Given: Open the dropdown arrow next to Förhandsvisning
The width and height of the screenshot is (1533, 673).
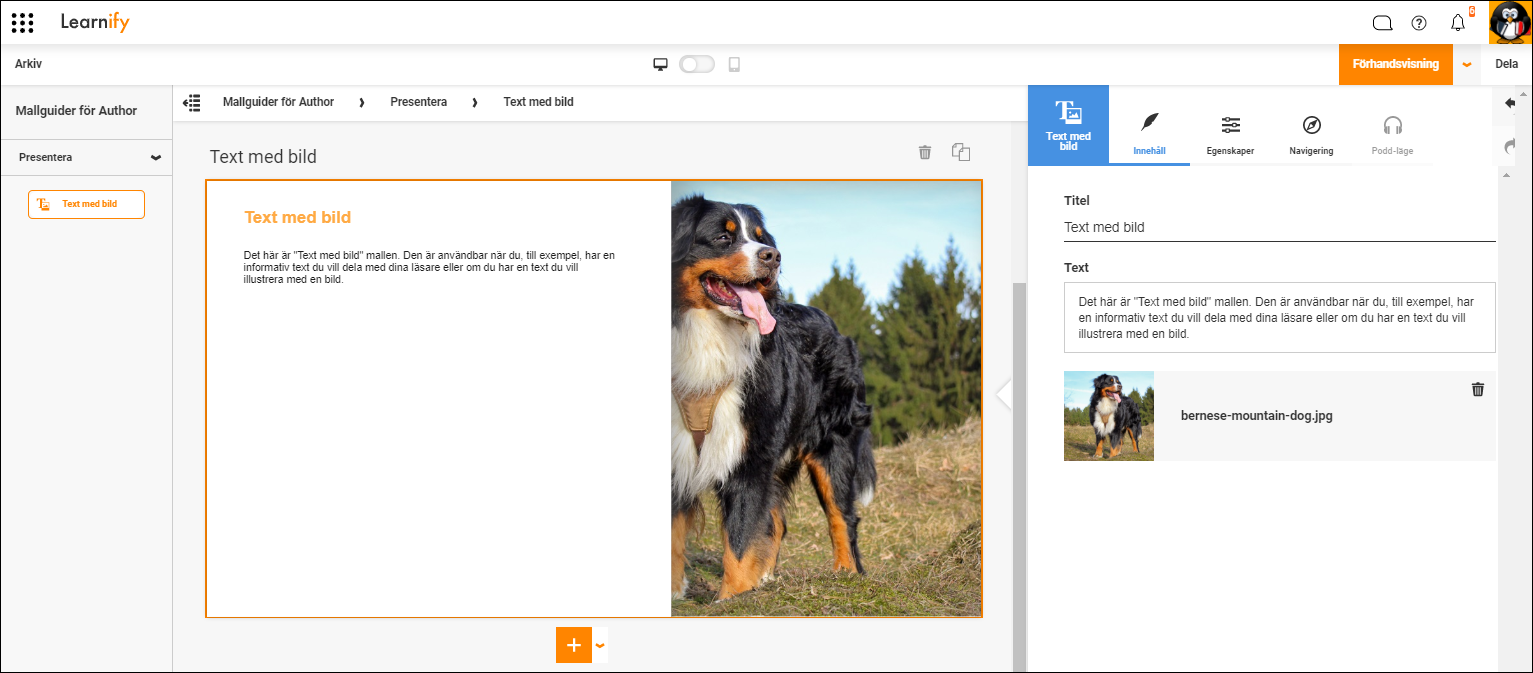Looking at the screenshot, I should pyautogui.click(x=1466, y=64).
